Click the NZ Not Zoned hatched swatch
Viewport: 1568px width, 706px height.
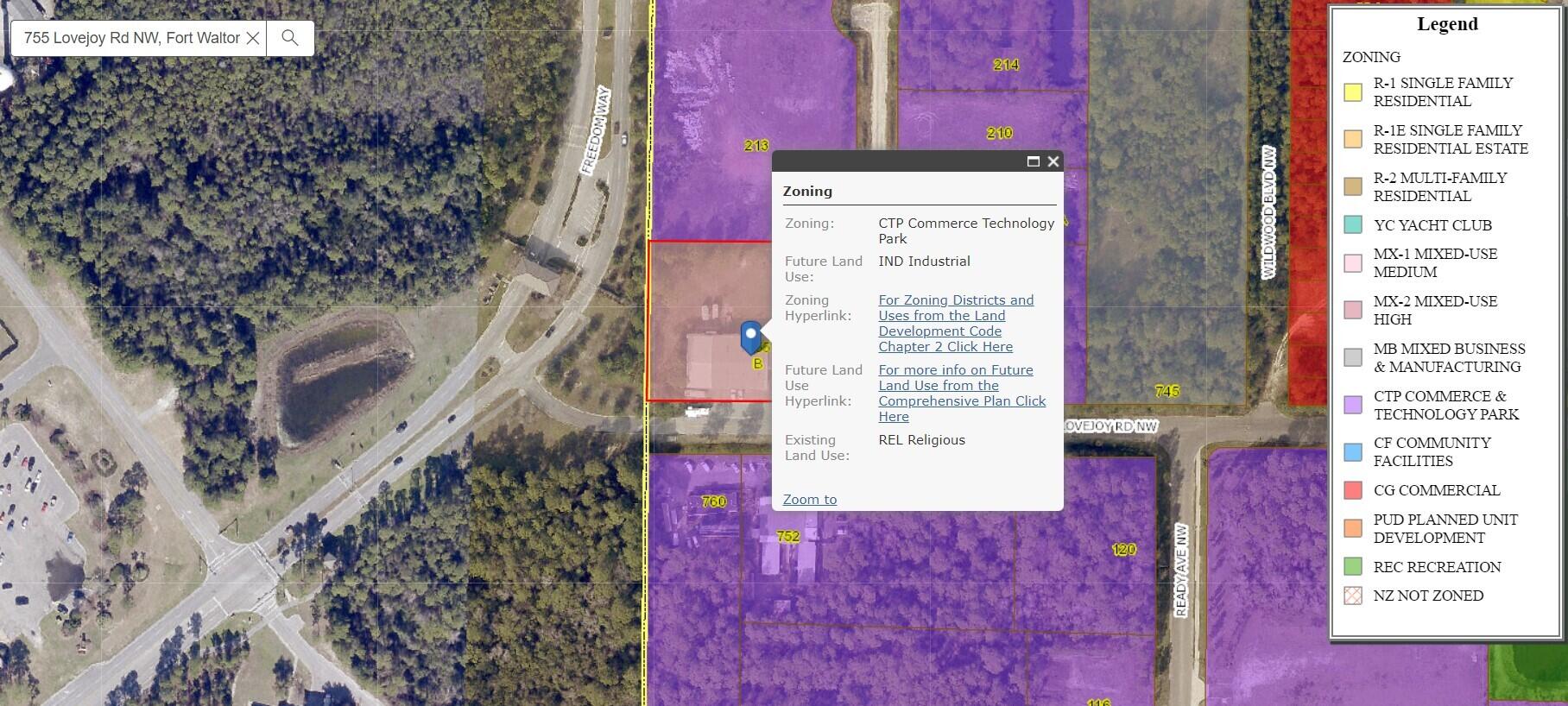1353,596
